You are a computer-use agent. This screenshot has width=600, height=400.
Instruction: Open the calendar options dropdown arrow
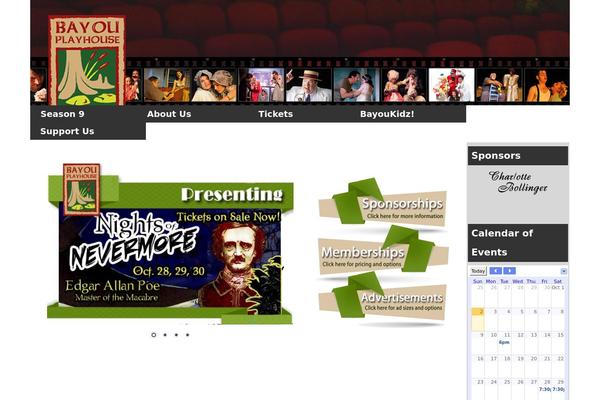[564, 271]
